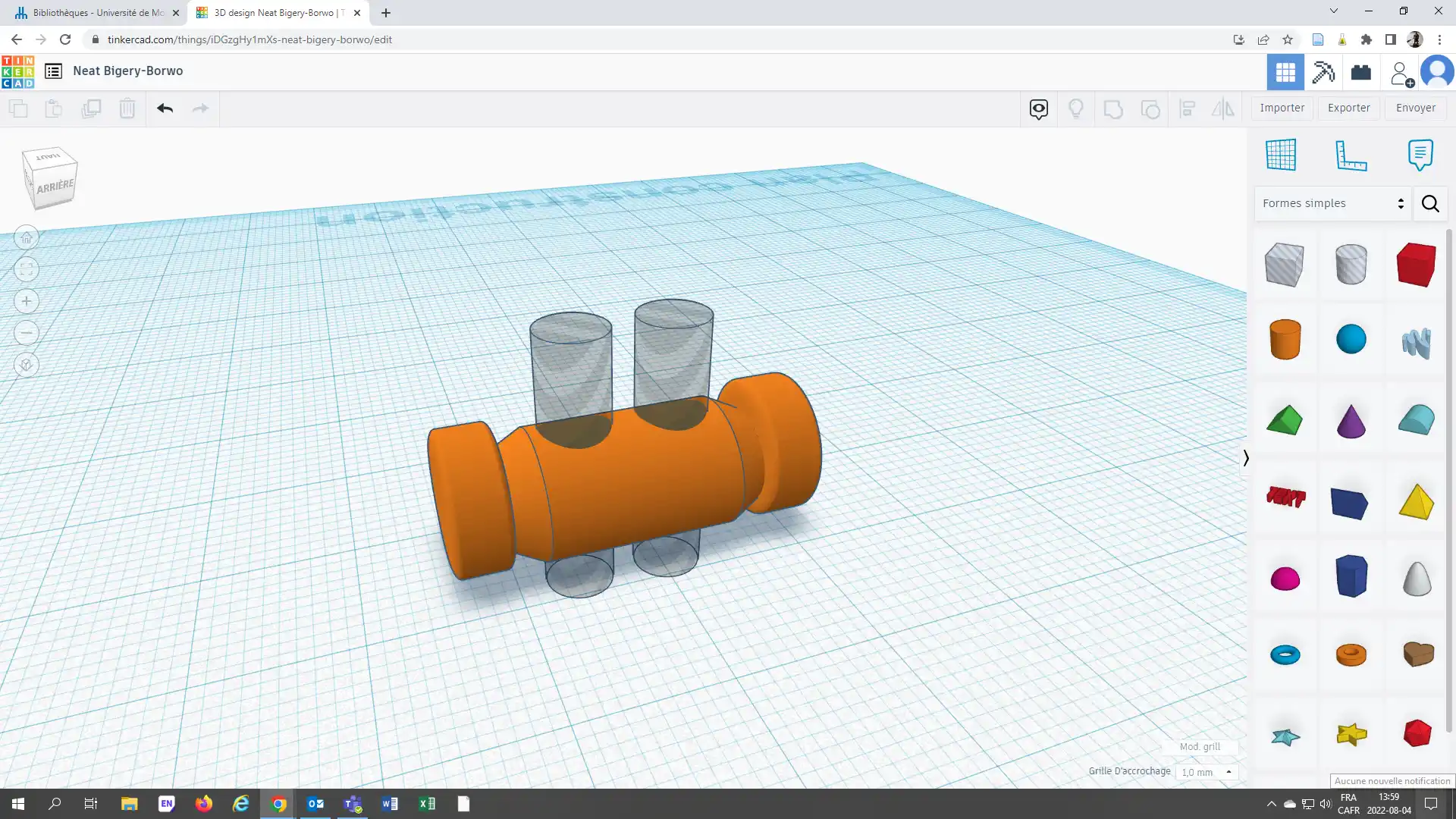Zoom out with the minus button
The image size is (1456, 819).
point(27,333)
